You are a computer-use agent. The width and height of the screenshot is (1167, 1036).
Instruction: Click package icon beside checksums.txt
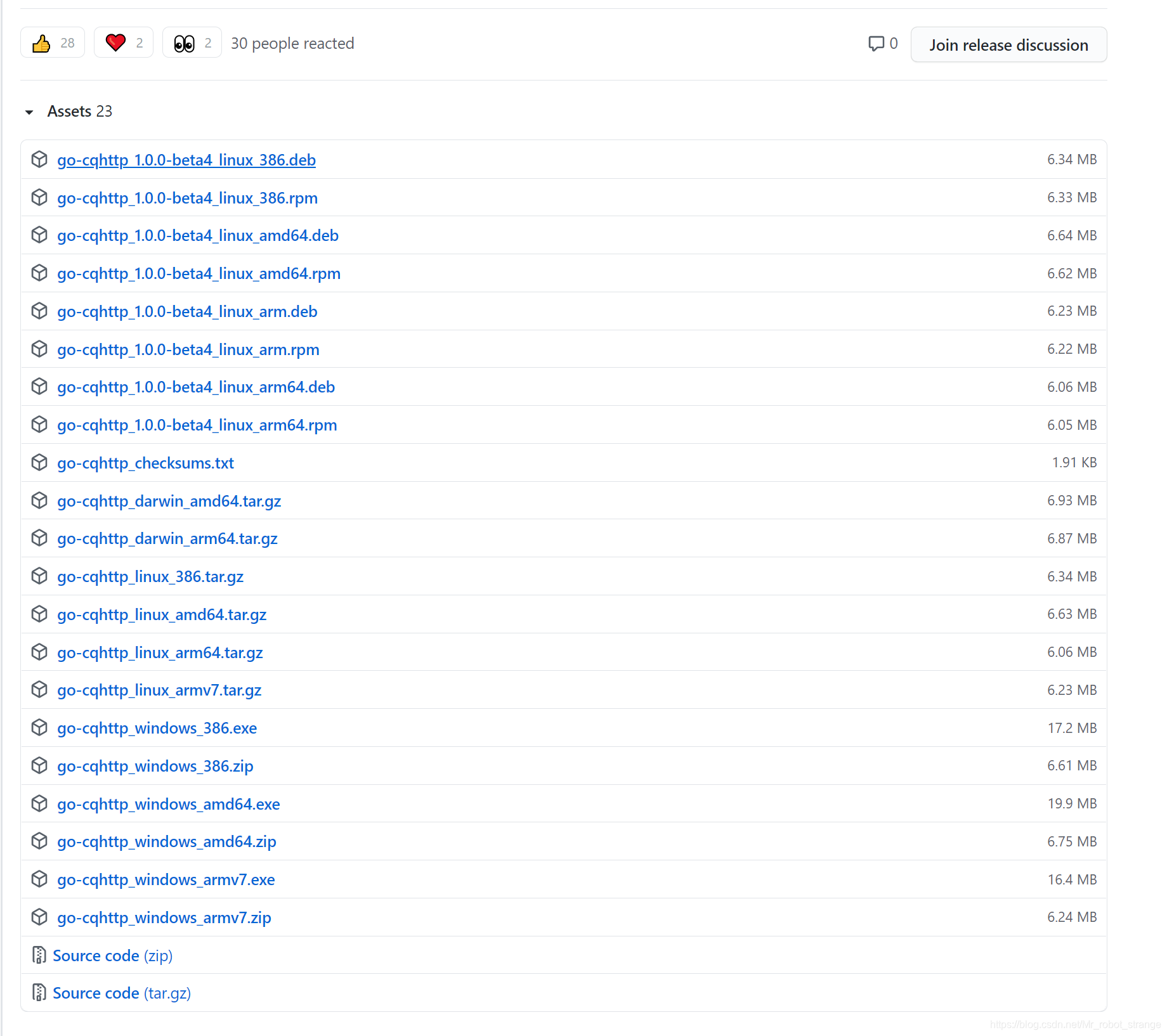39,462
